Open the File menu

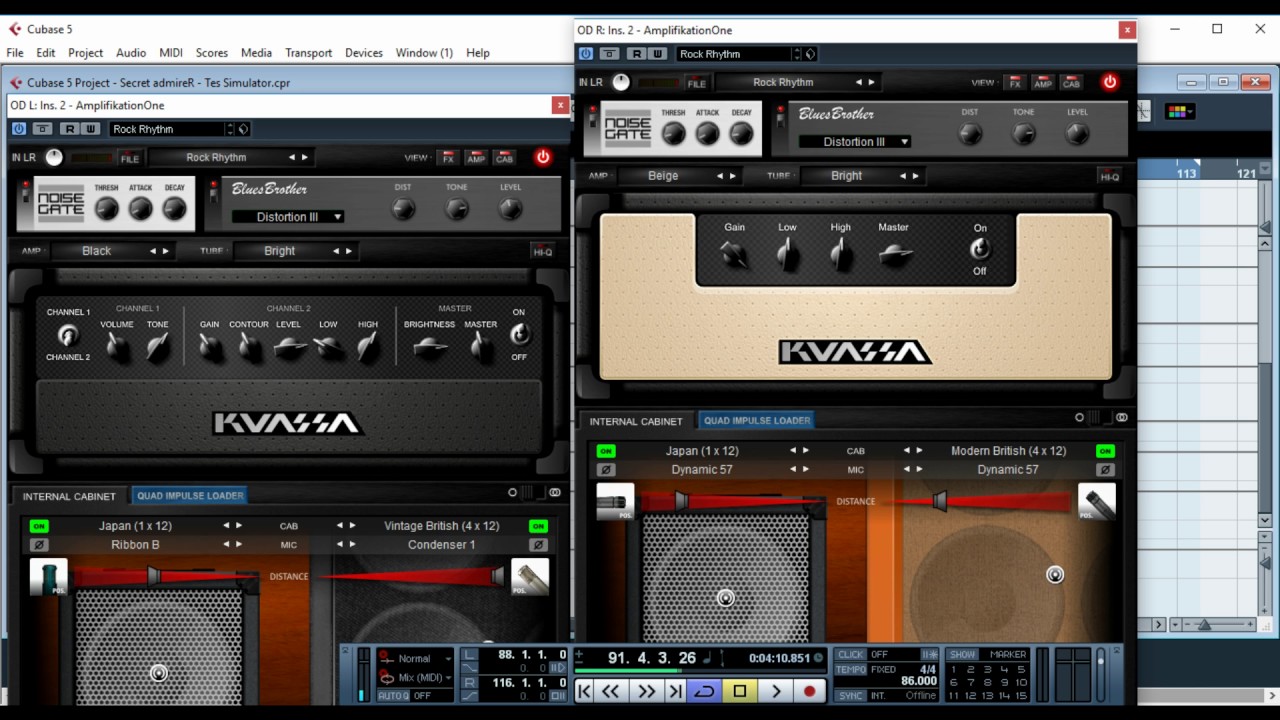coord(15,53)
